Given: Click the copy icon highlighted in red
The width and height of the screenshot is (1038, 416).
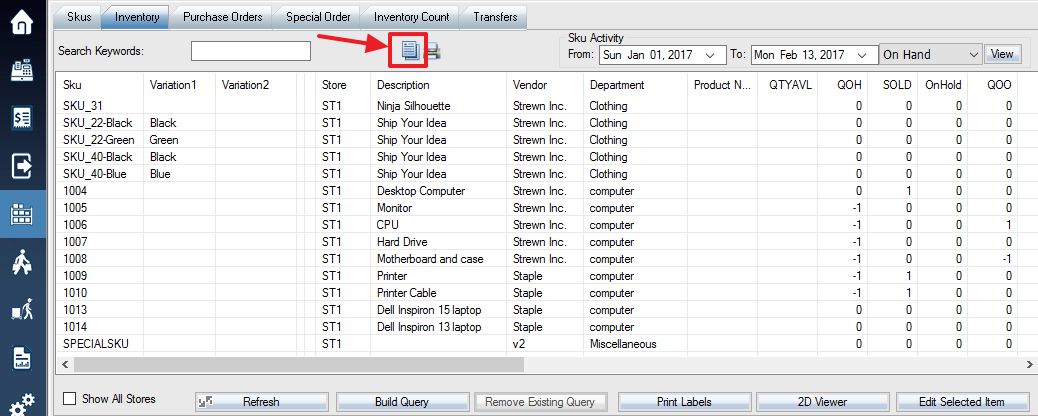Looking at the screenshot, I should click(410, 50).
